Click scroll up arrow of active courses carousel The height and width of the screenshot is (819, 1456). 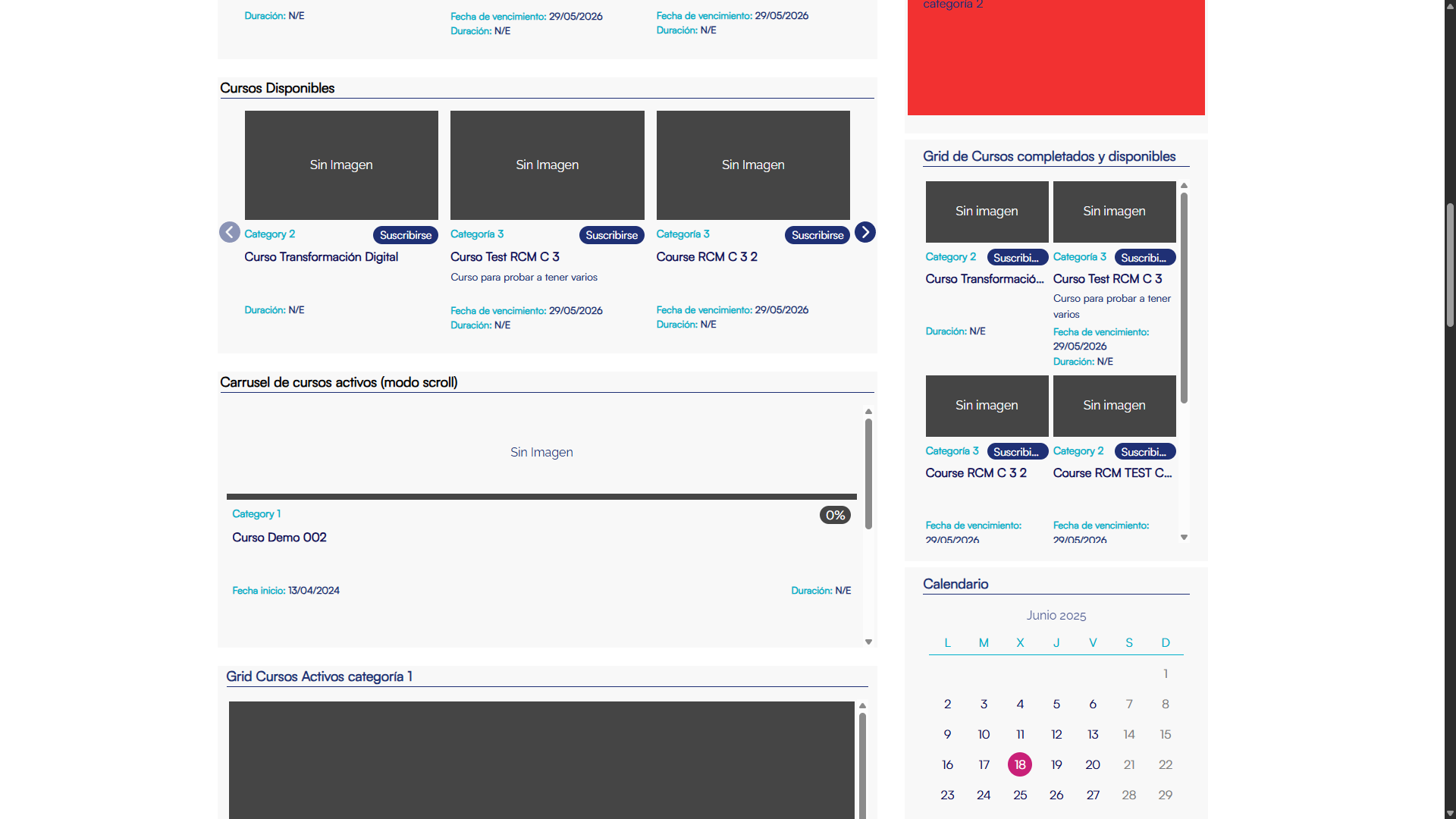pyautogui.click(x=869, y=412)
